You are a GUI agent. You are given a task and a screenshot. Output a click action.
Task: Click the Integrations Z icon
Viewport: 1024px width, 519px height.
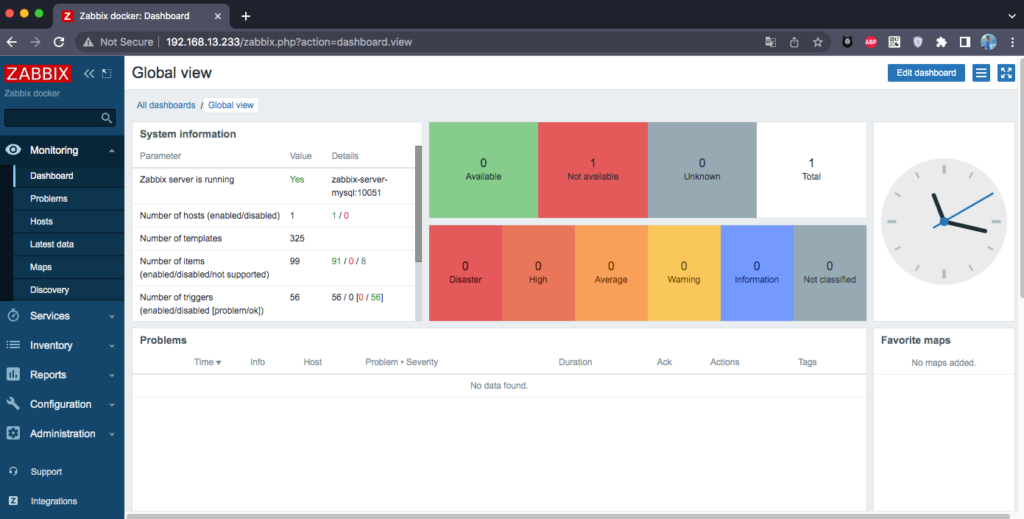[x=14, y=501]
